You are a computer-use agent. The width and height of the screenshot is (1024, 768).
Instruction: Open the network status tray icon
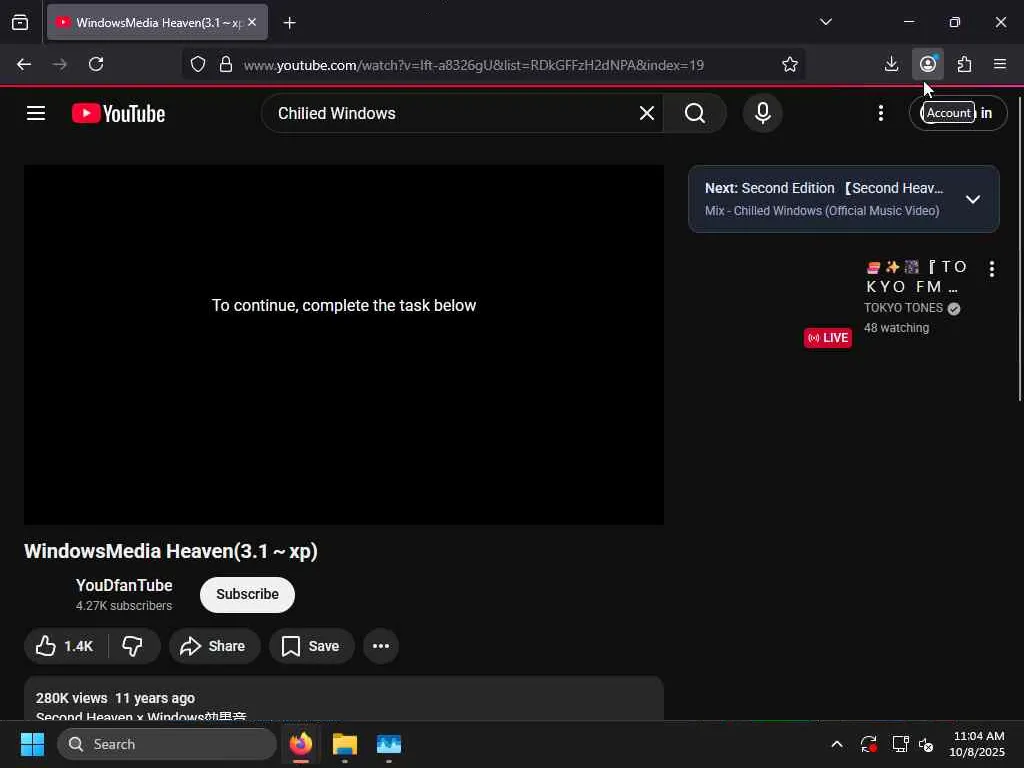(x=900, y=744)
